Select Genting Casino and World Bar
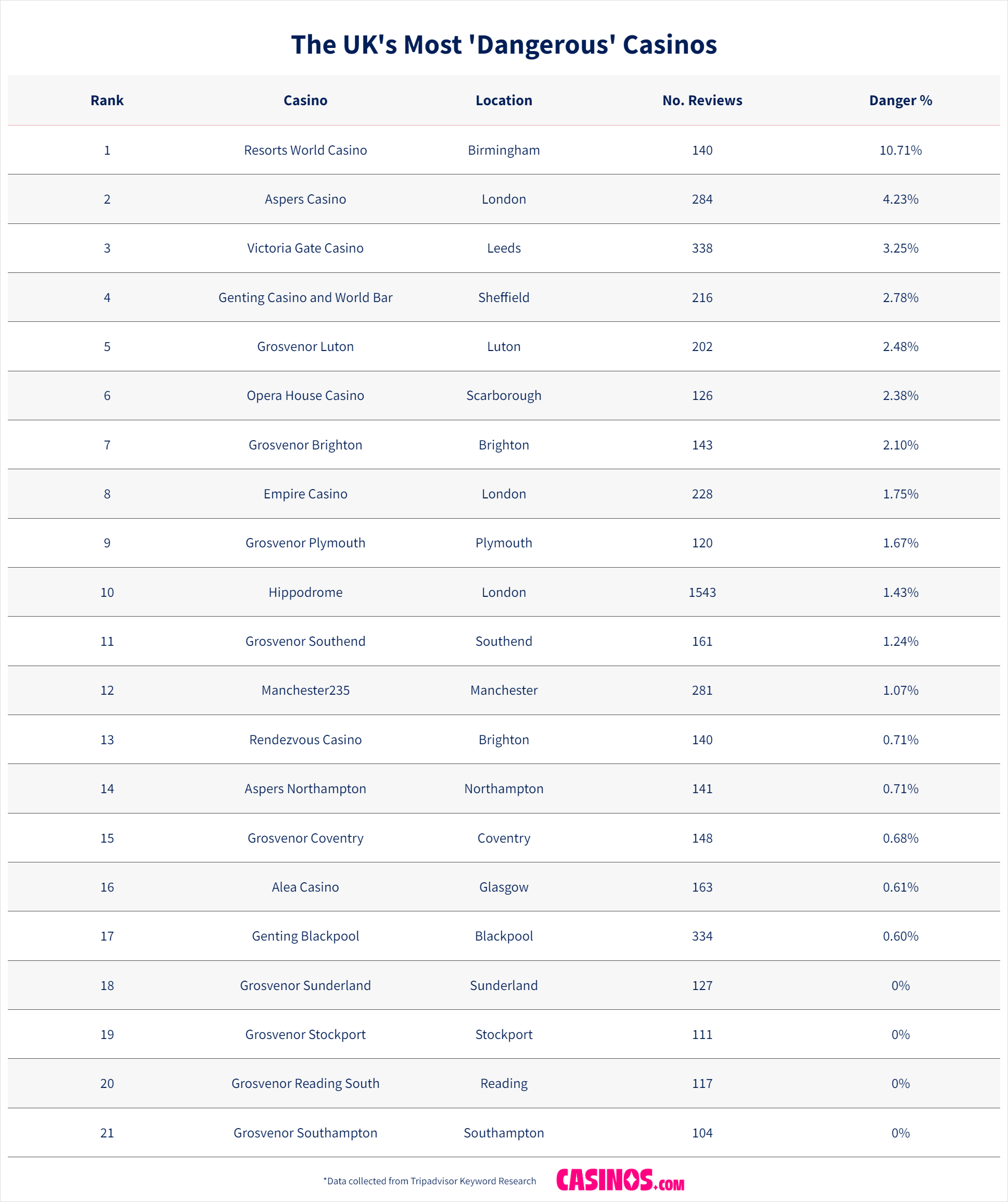1008x1202 pixels. pos(305,297)
